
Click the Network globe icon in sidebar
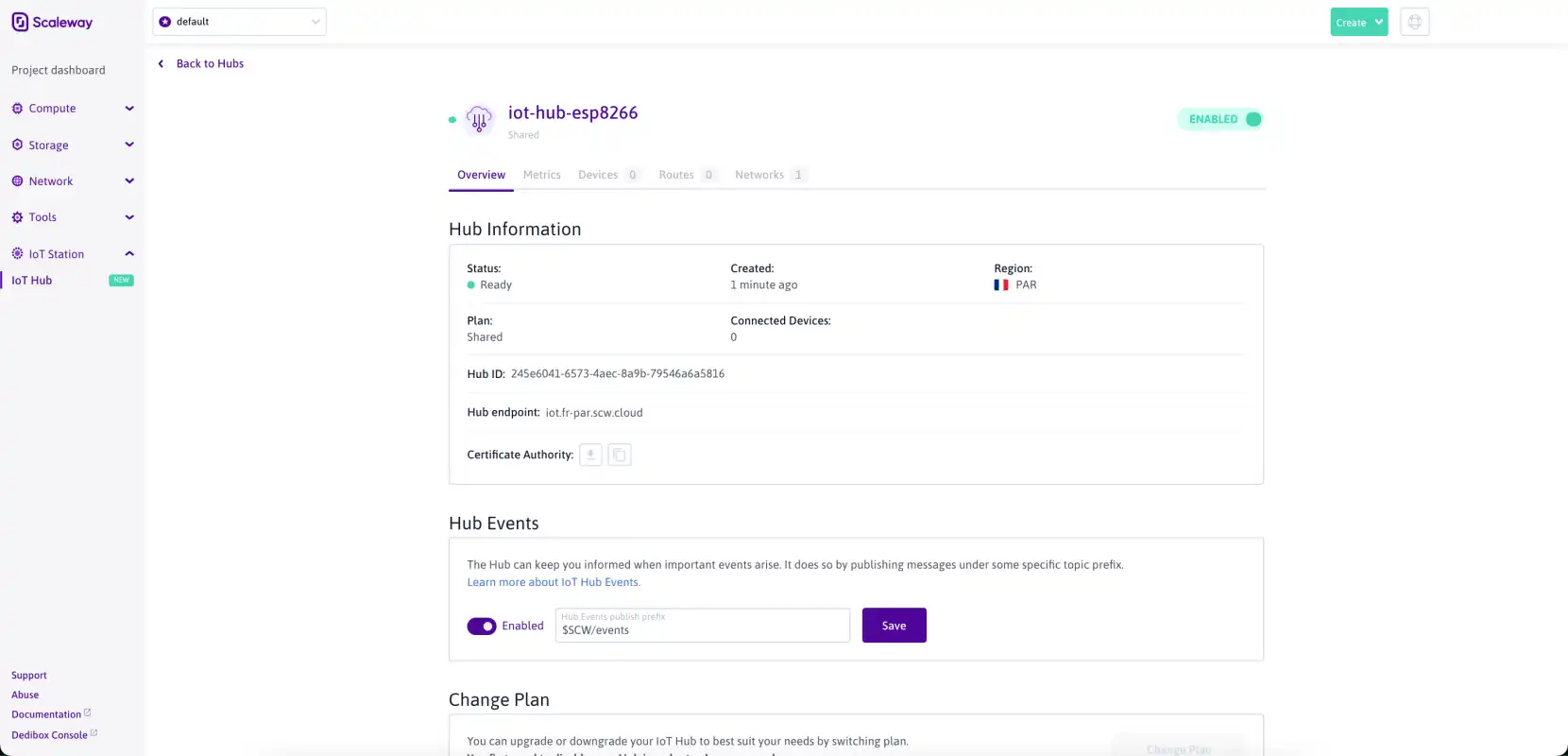[x=17, y=181]
